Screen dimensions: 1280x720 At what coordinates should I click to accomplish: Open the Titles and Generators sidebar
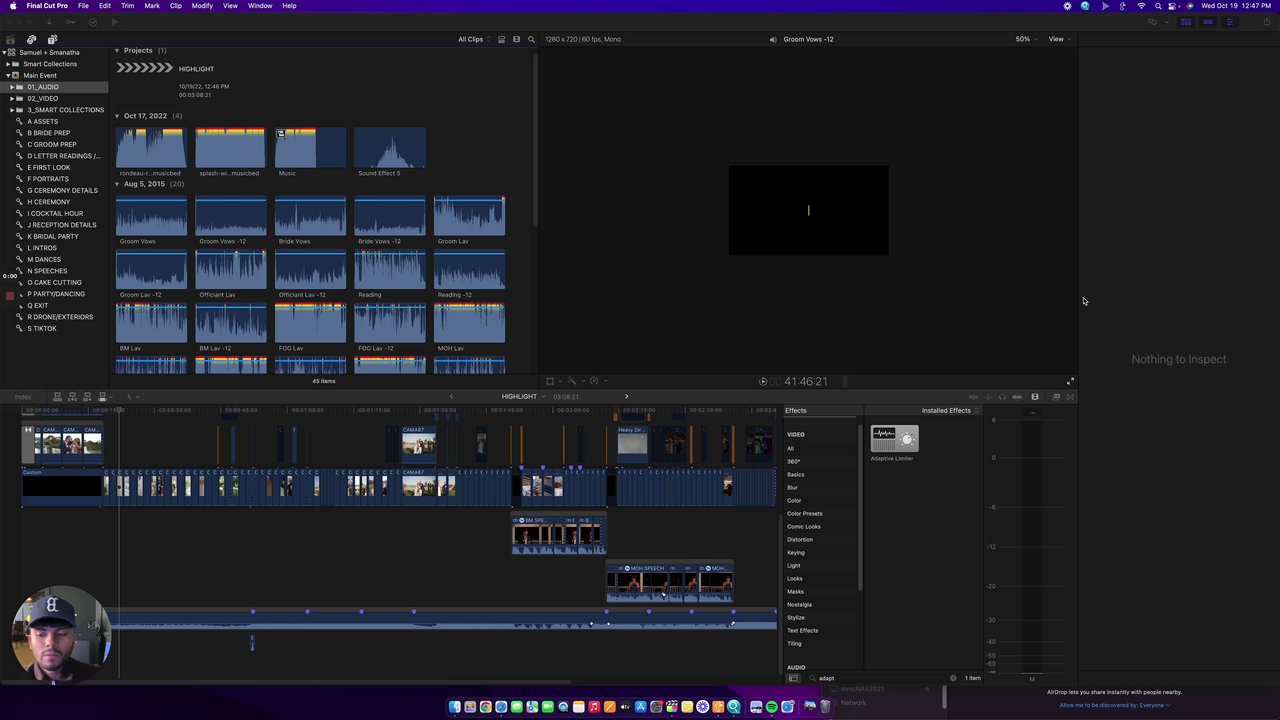tap(52, 39)
